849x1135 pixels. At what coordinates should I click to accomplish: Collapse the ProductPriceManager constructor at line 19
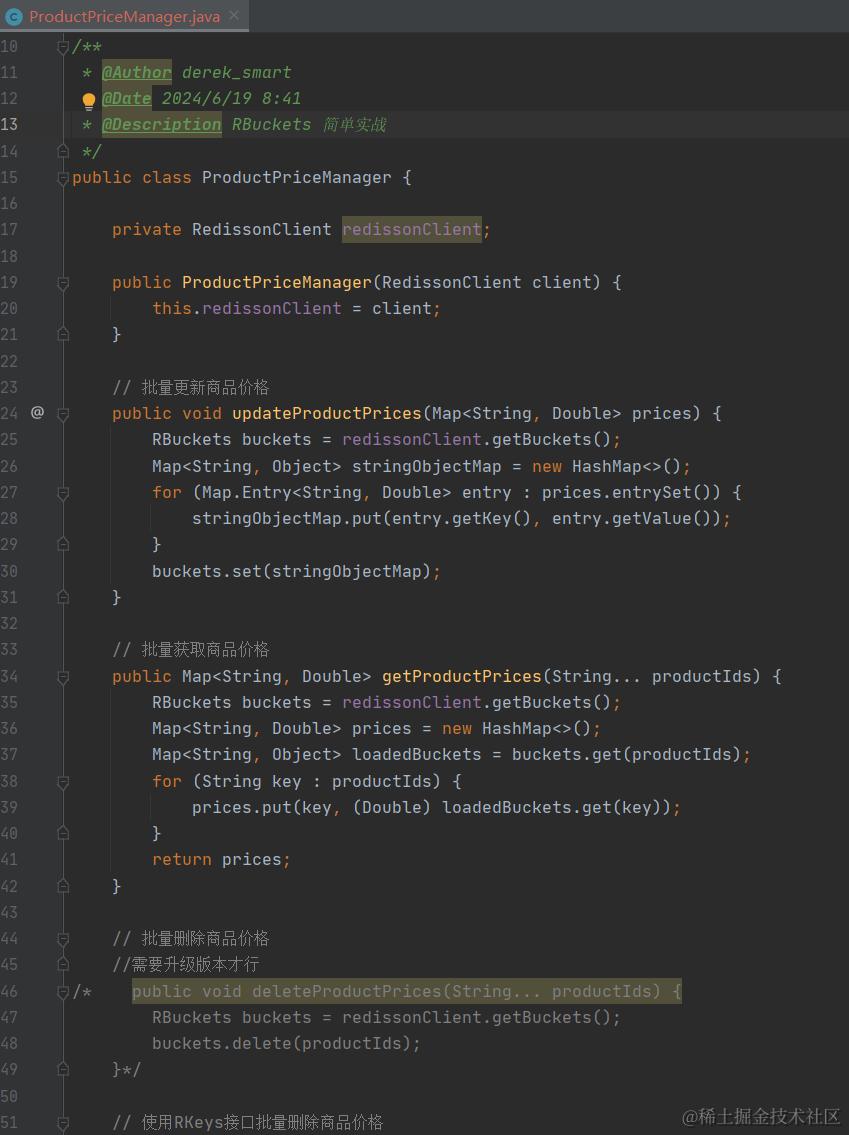pos(62,282)
